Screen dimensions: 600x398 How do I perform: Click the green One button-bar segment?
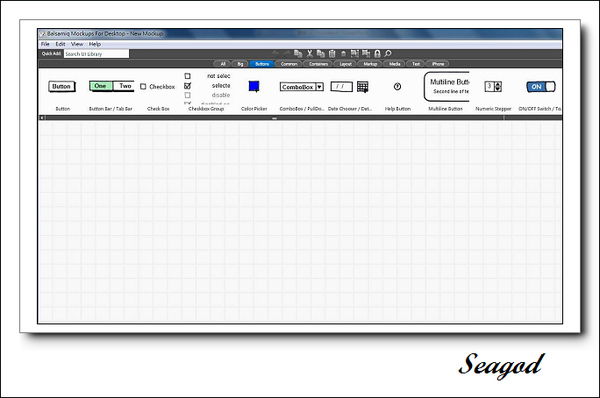101,86
